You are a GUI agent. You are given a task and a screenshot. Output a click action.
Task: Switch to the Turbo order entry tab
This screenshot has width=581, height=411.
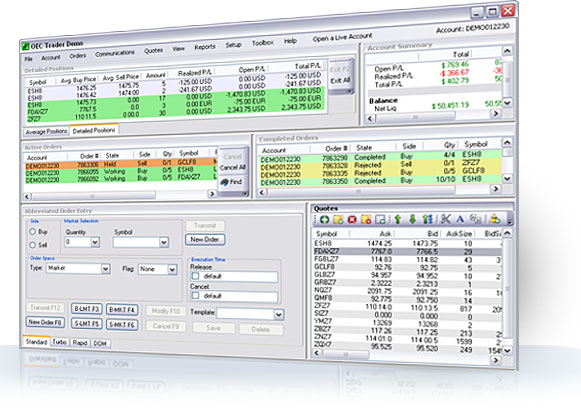[x=59, y=342]
